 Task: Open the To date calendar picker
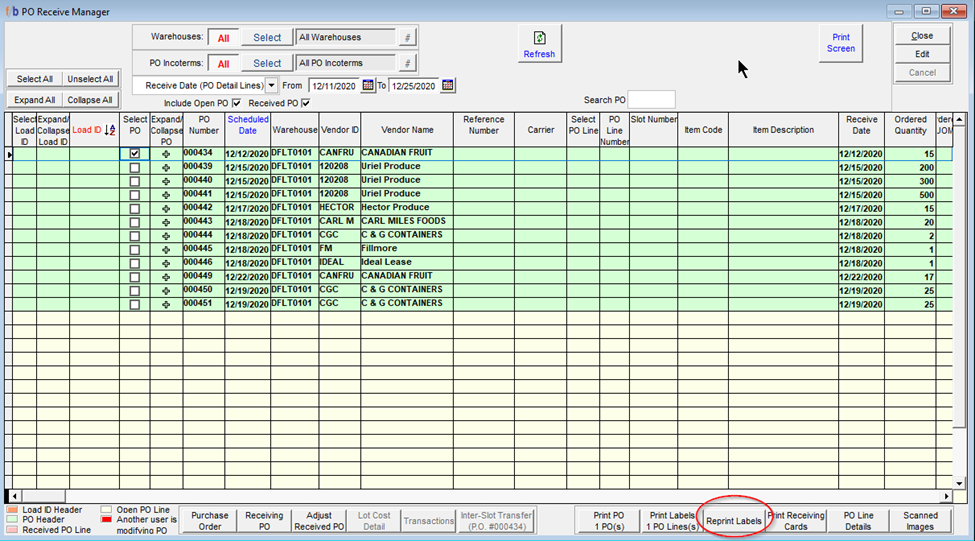pos(448,85)
